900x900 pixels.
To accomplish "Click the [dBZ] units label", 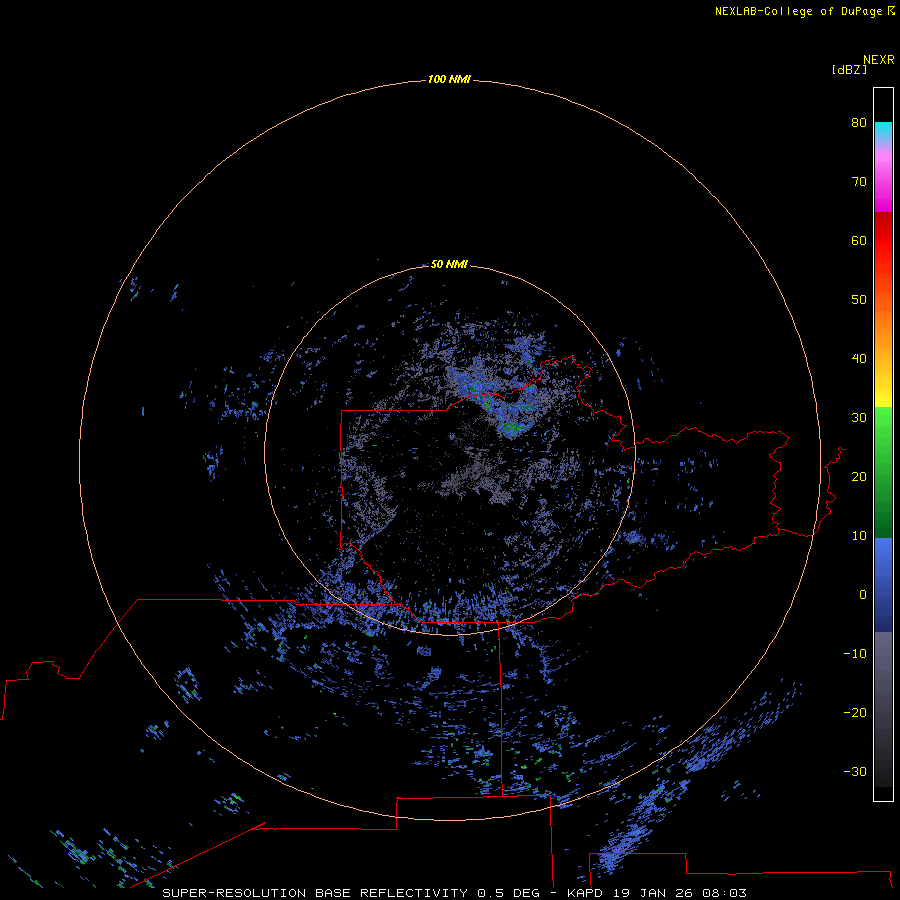I will click(x=849, y=69).
